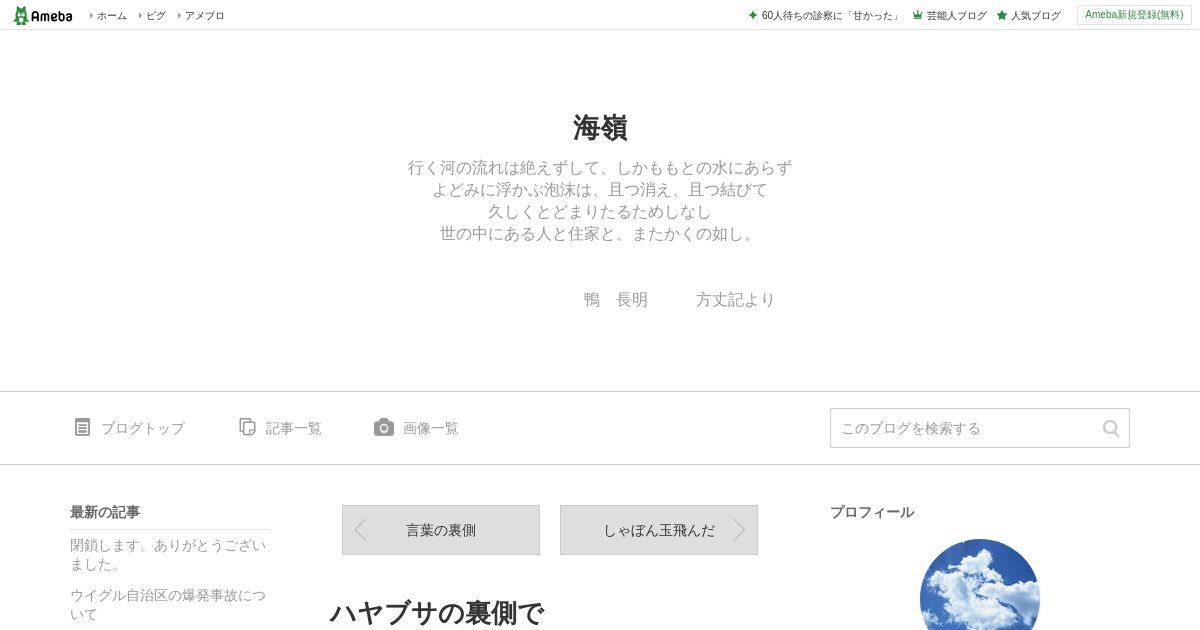
Task: Click the 記事一覧 pages icon
Action: click(247, 427)
